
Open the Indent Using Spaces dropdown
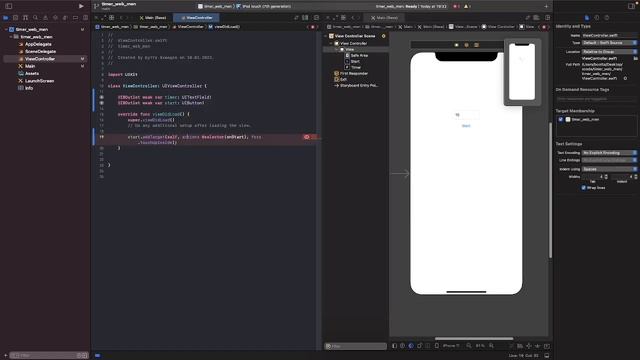click(609, 169)
